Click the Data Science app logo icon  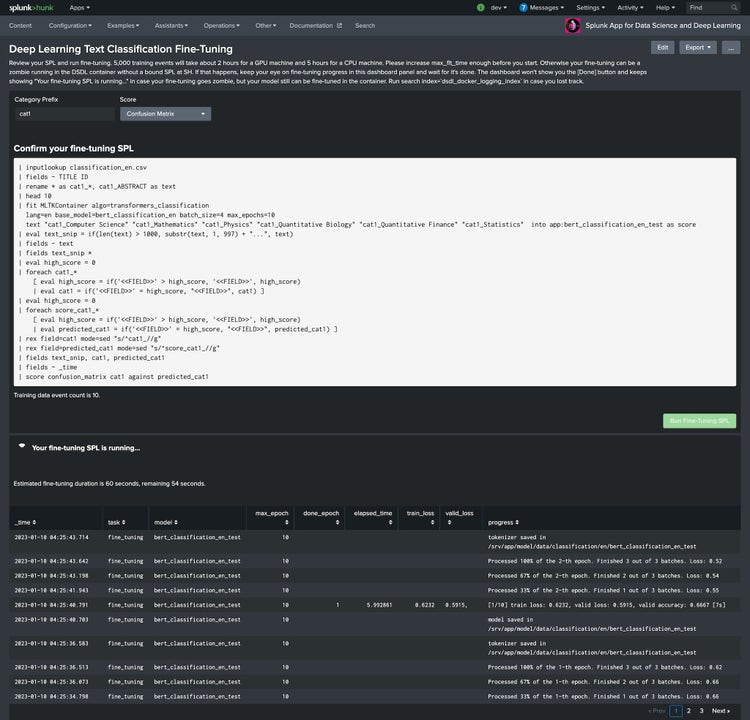pos(573,26)
